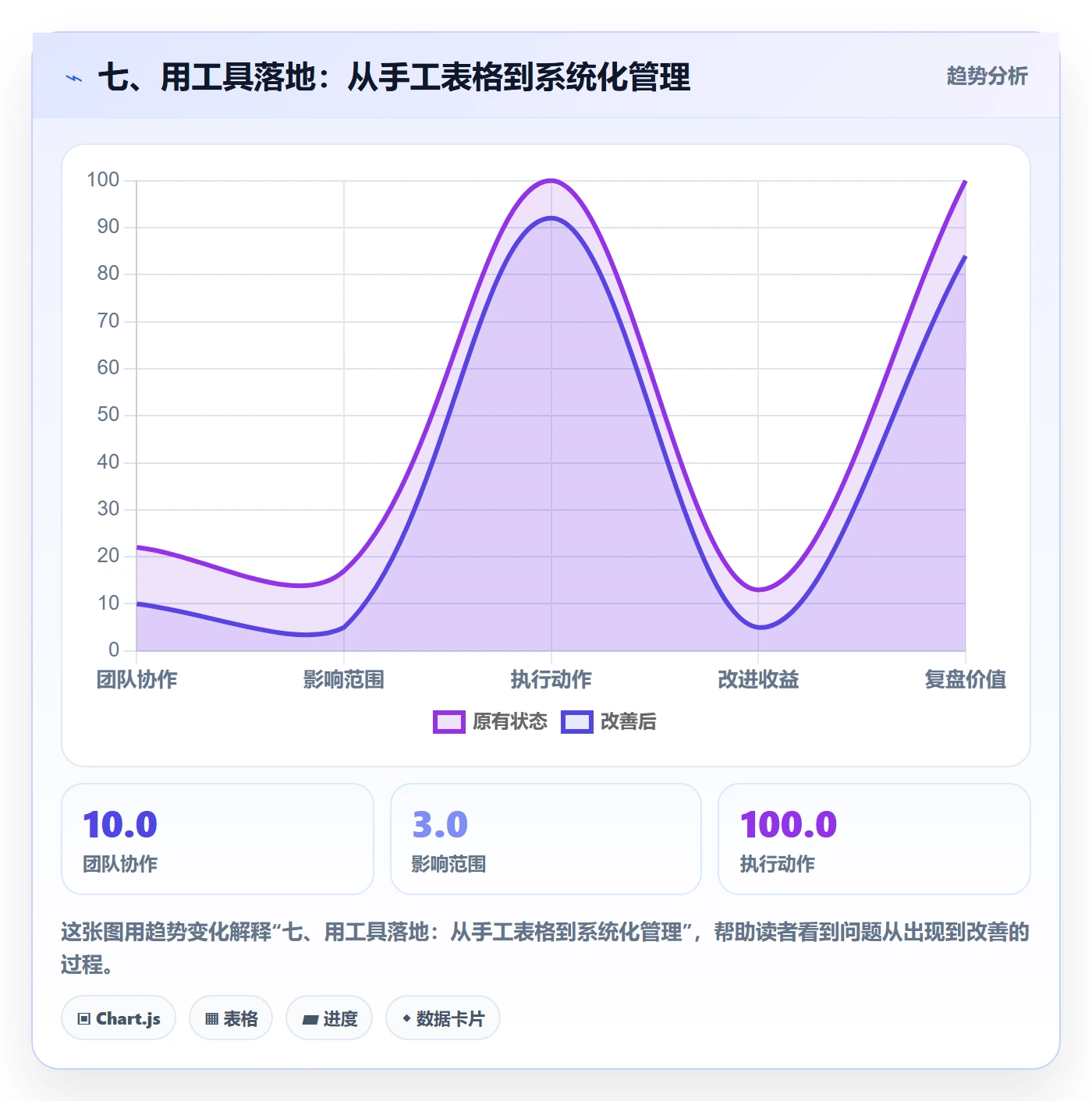The height and width of the screenshot is (1101, 1092).
Task: Click the lightning icon beside the title
Action: pyautogui.click(x=74, y=78)
